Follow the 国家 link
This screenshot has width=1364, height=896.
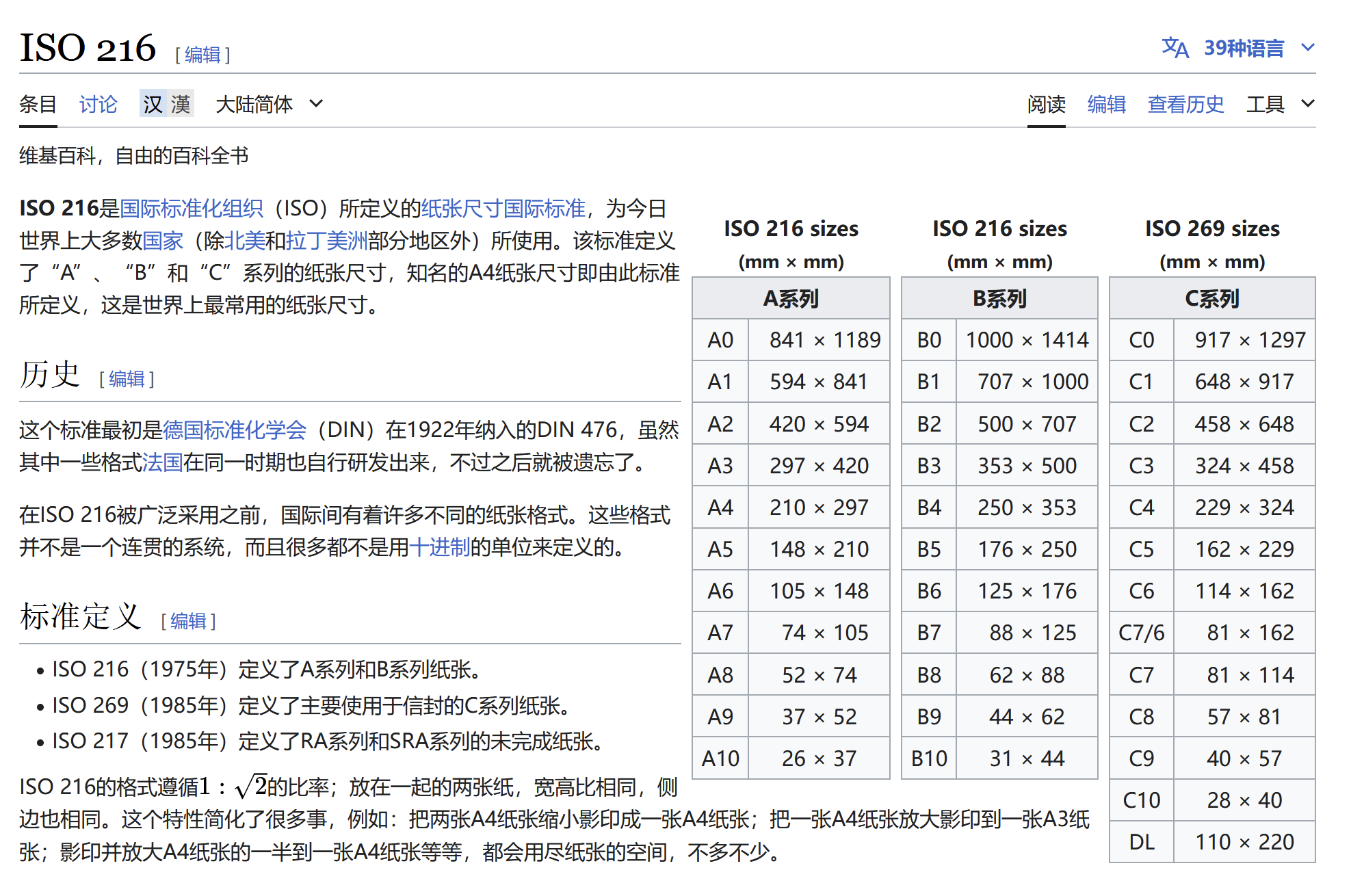163,240
